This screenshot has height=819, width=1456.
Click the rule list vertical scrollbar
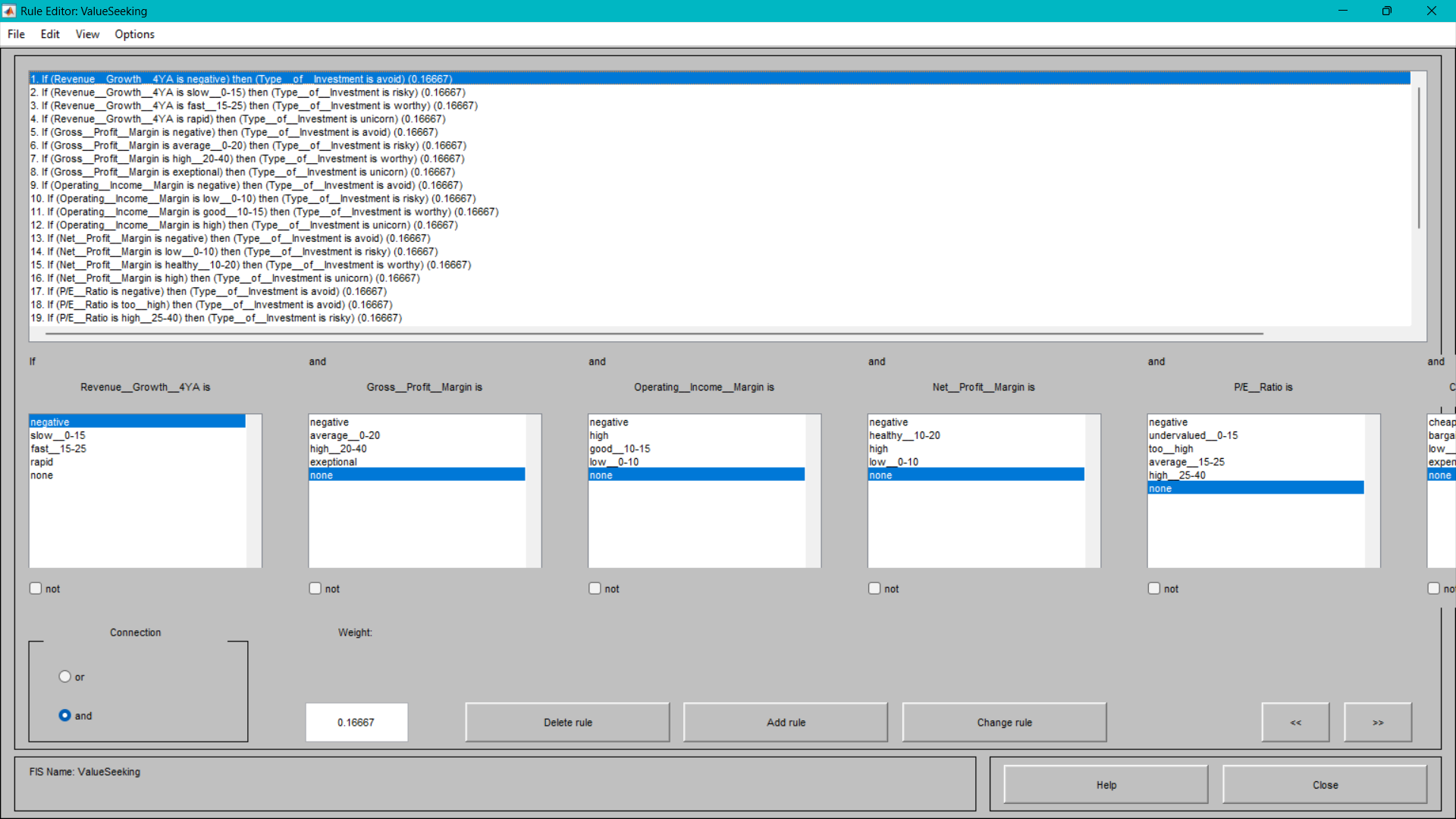tap(1418, 158)
